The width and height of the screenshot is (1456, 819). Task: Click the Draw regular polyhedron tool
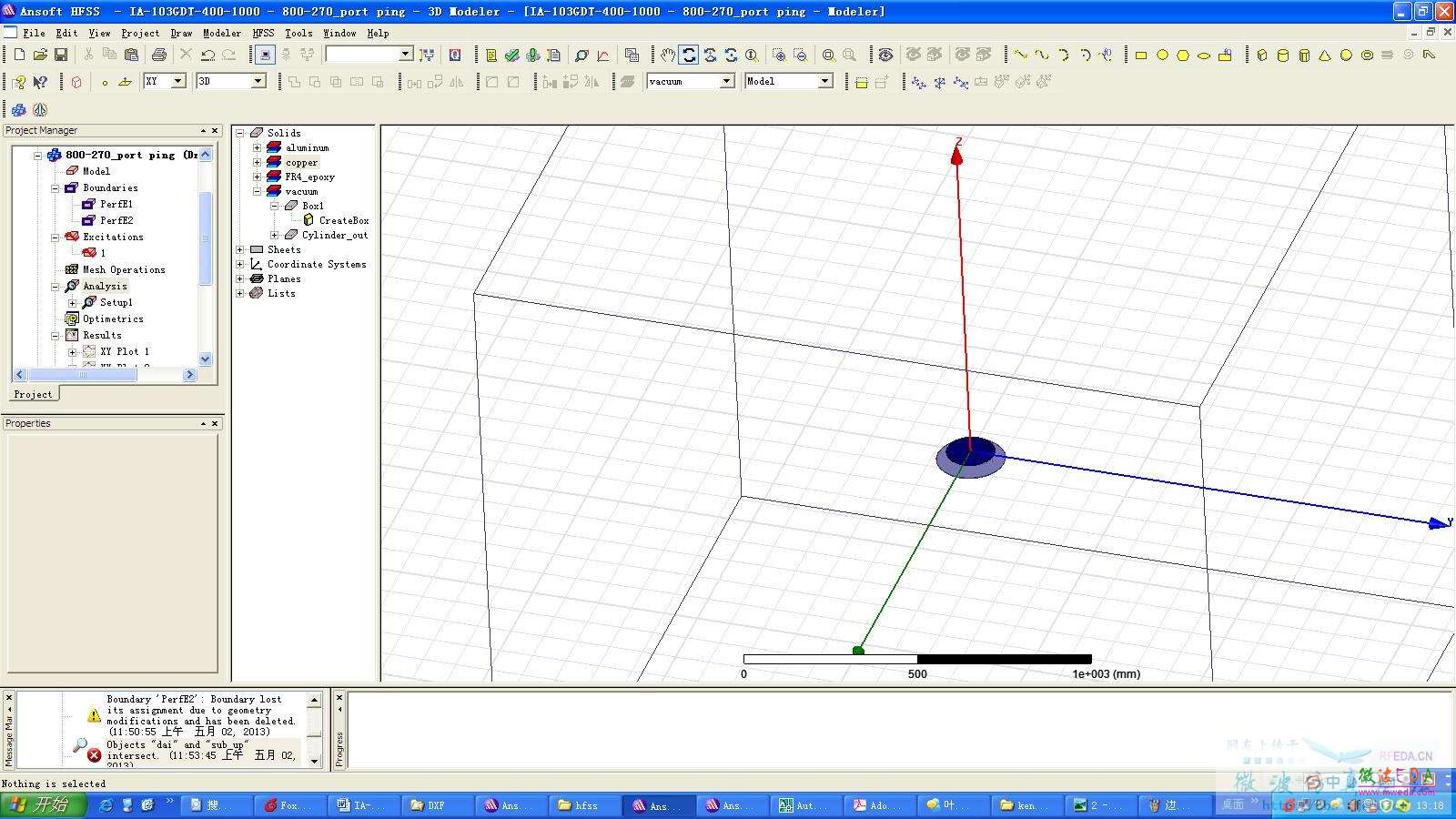point(1304,55)
